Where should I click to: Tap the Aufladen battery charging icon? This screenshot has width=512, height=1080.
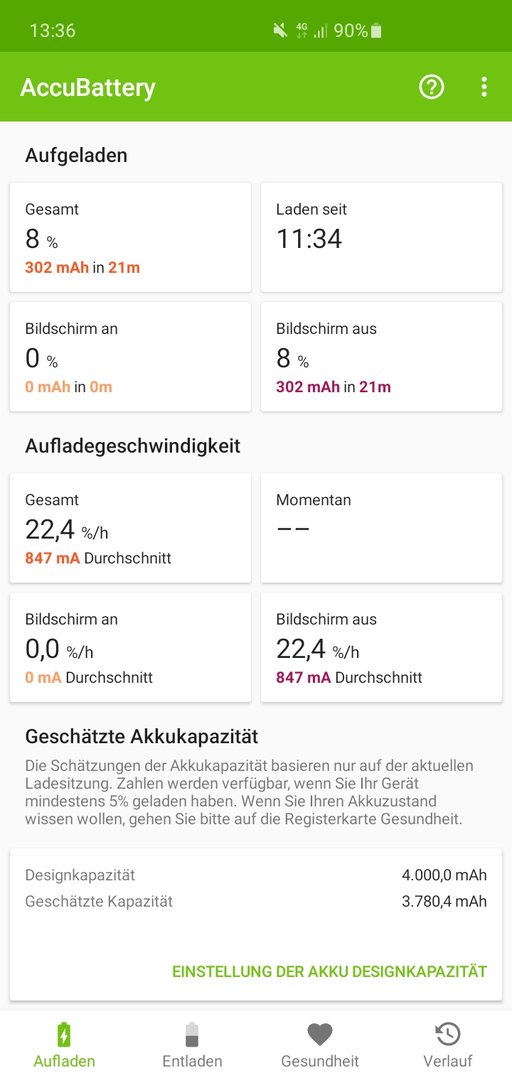64,1034
